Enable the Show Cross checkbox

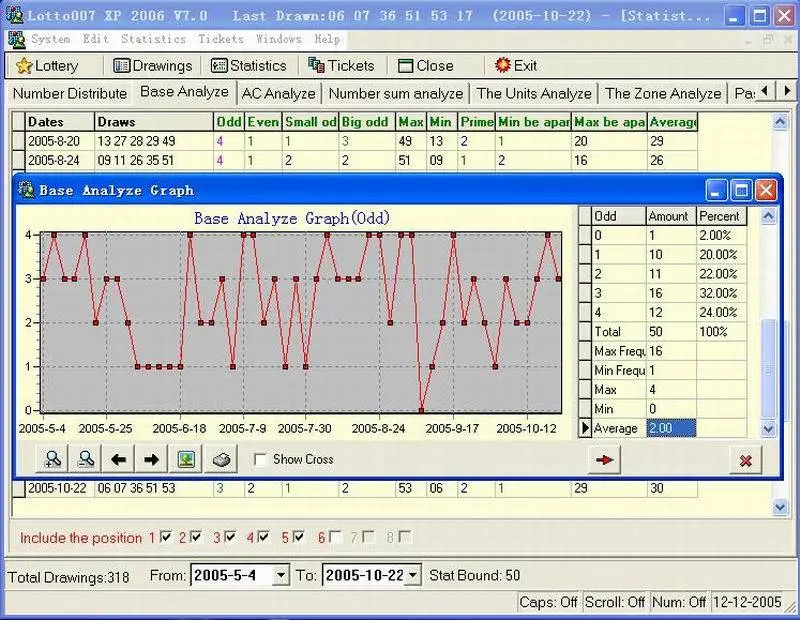click(x=260, y=460)
